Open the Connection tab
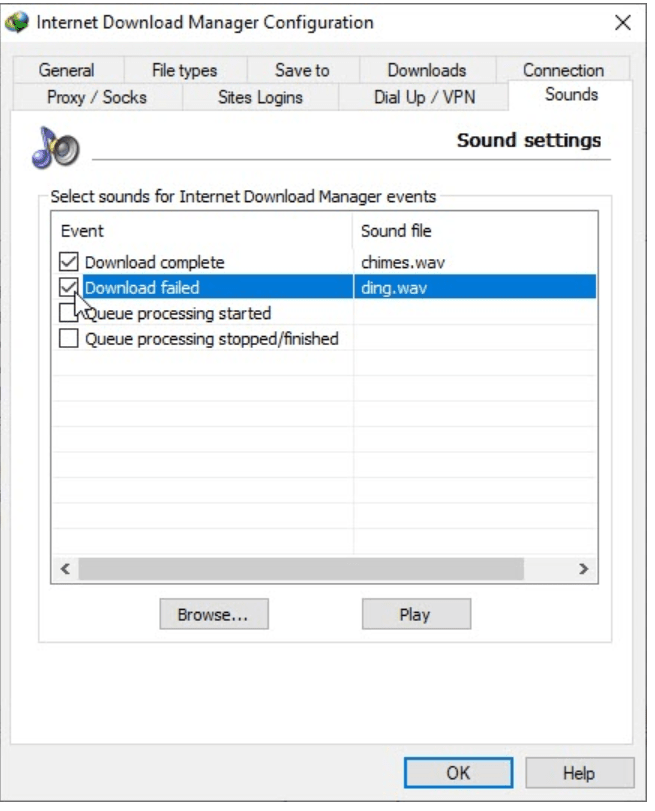Viewport: 655px width, 811px height. [x=563, y=70]
